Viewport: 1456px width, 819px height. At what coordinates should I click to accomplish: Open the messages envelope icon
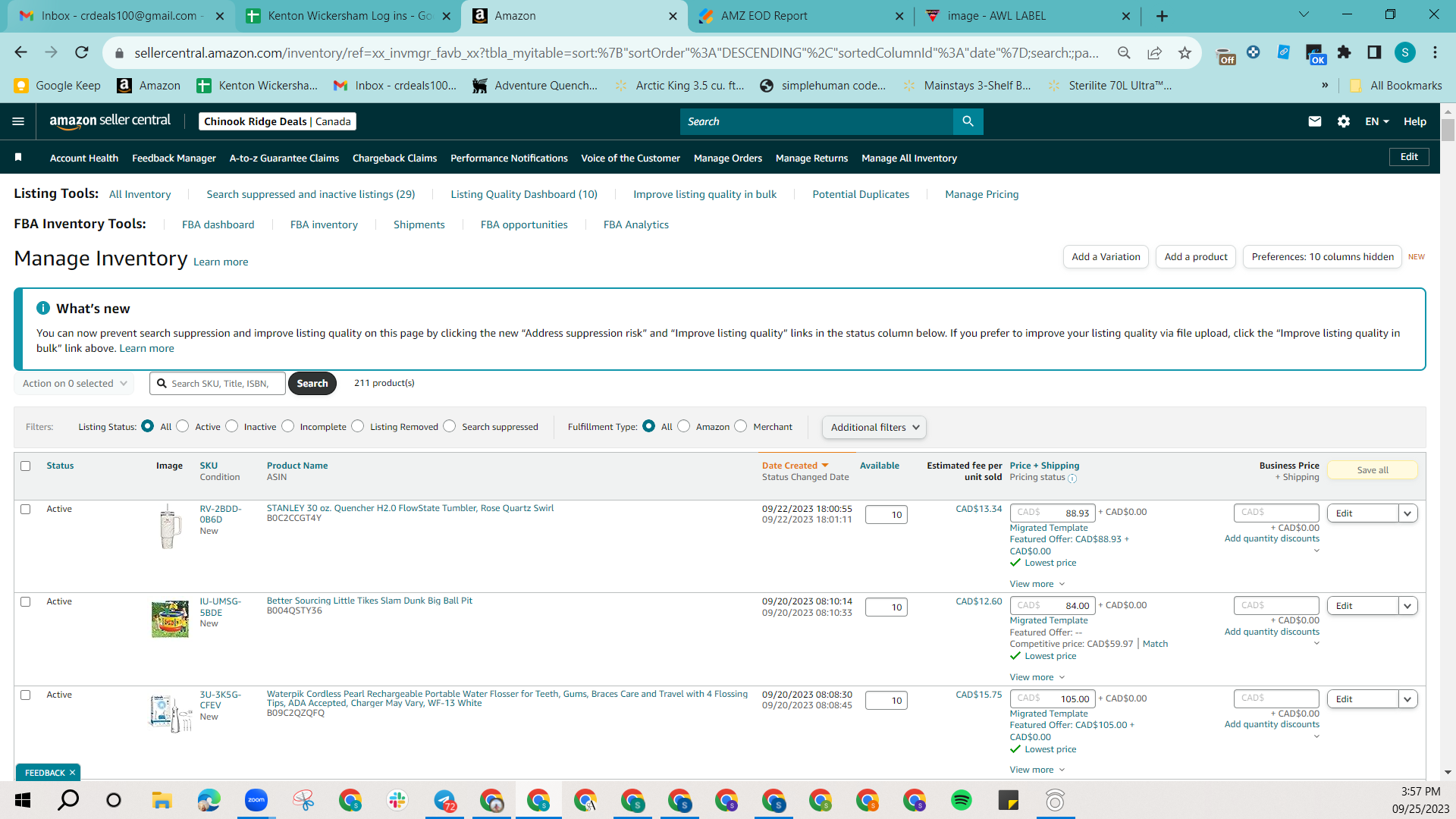pos(1315,121)
